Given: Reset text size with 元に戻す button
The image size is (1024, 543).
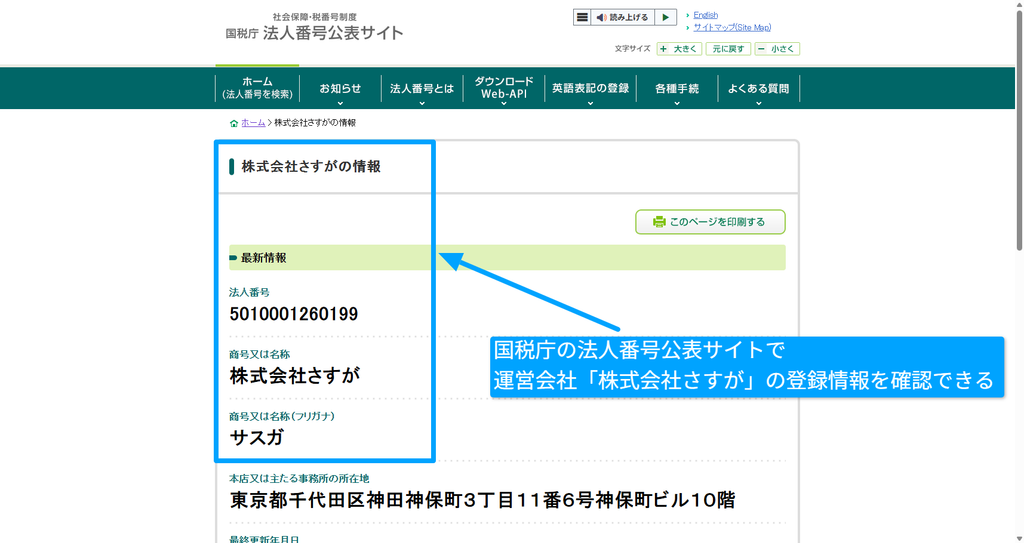Looking at the screenshot, I should click(728, 49).
